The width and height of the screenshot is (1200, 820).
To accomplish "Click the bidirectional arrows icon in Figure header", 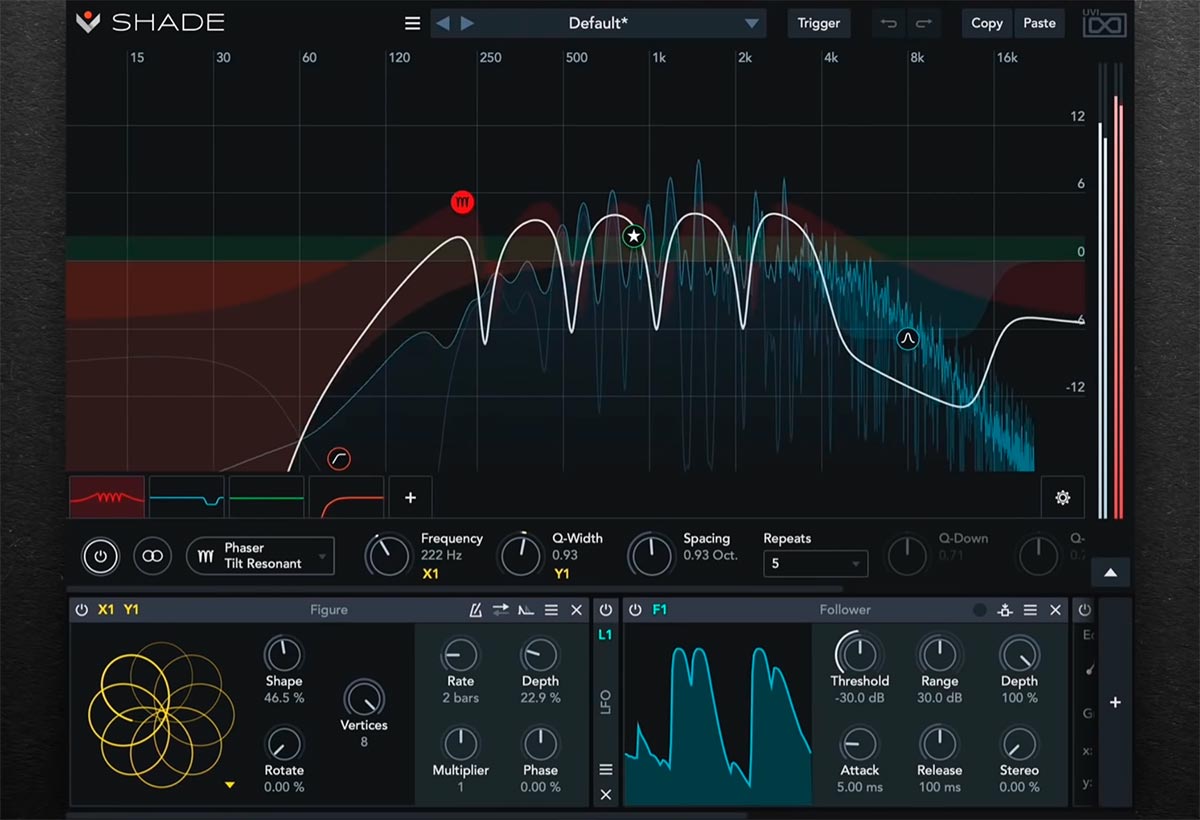I will tap(501, 610).
